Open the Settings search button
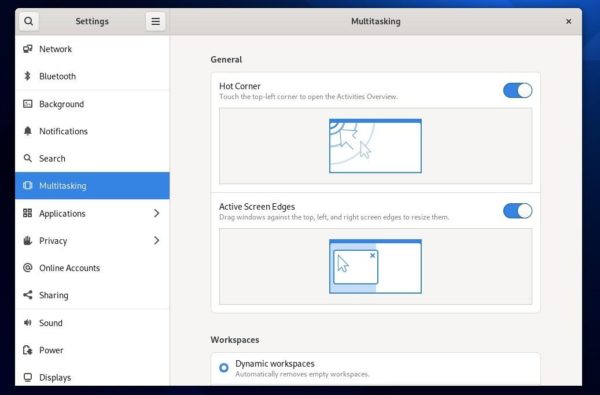 click(29, 21)
